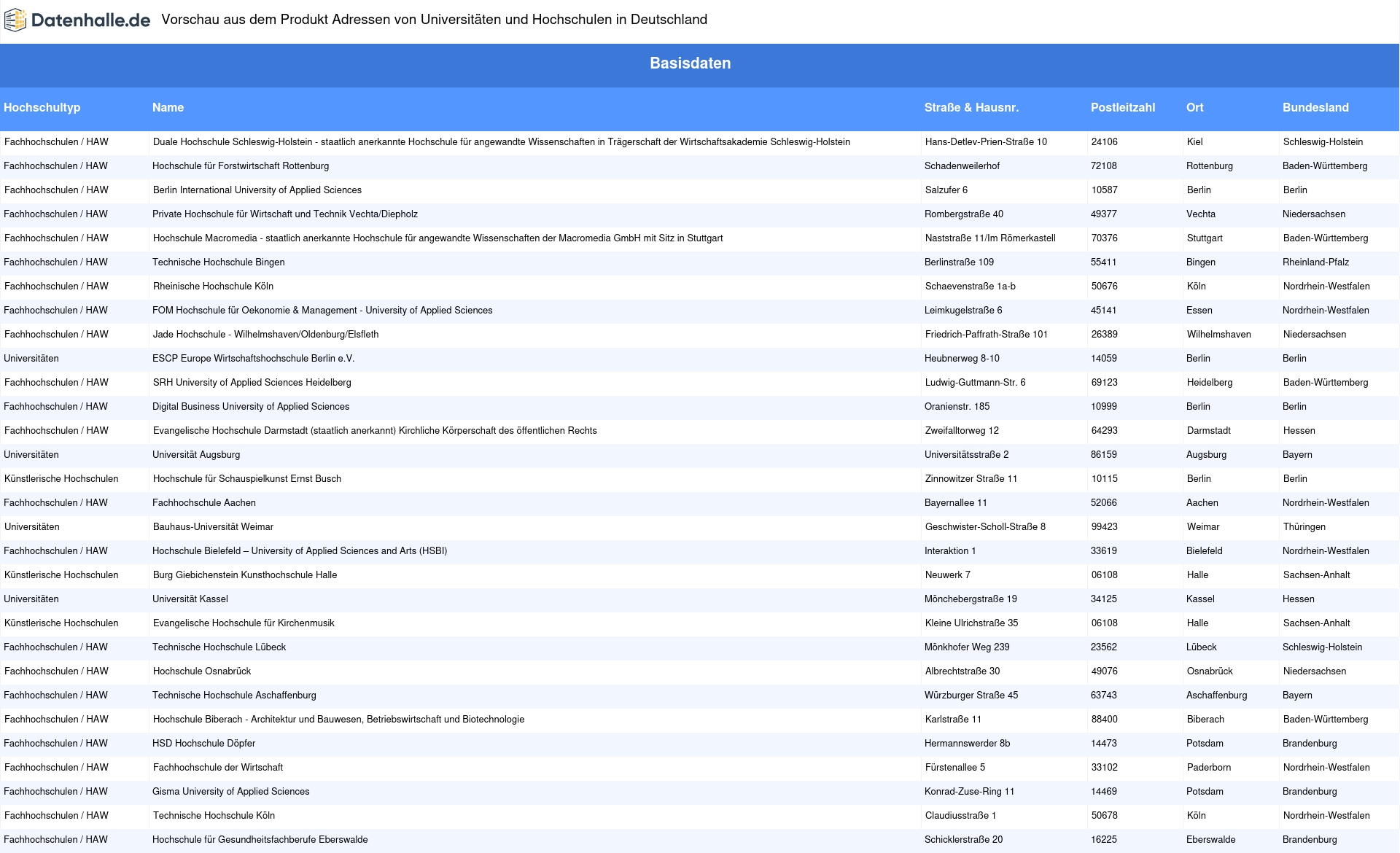1400x853 pixels.
Task: Click the city cell Kiel
Action: point(1194,142)
